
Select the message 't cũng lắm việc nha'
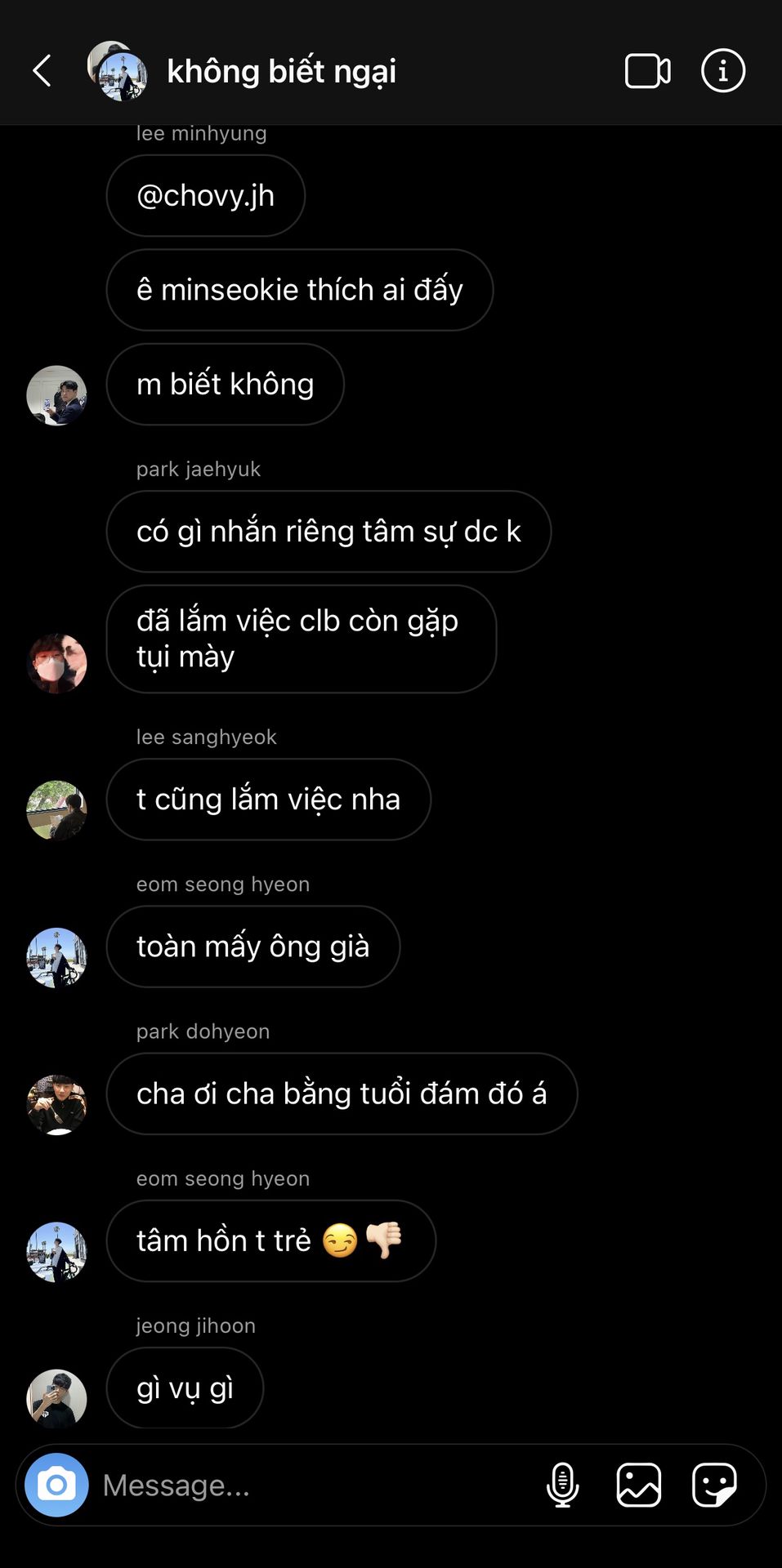tap(269, 800)
